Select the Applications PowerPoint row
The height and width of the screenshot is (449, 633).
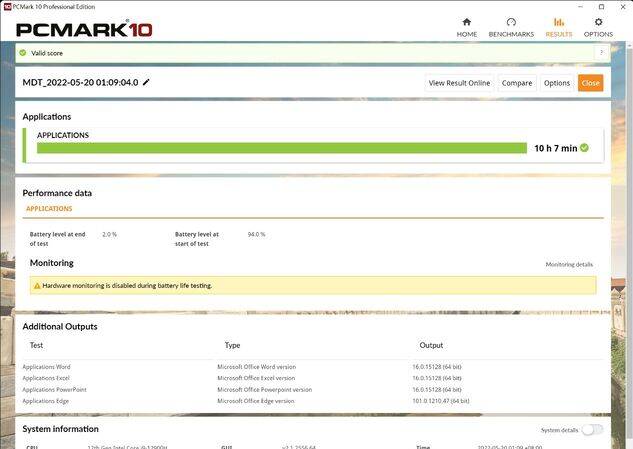click(x=312, y=390)
